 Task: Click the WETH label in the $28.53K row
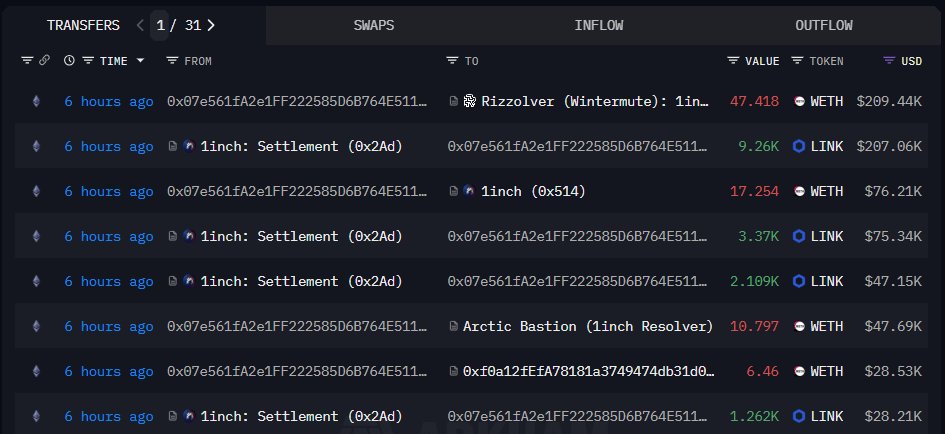[x=827, y=371]
